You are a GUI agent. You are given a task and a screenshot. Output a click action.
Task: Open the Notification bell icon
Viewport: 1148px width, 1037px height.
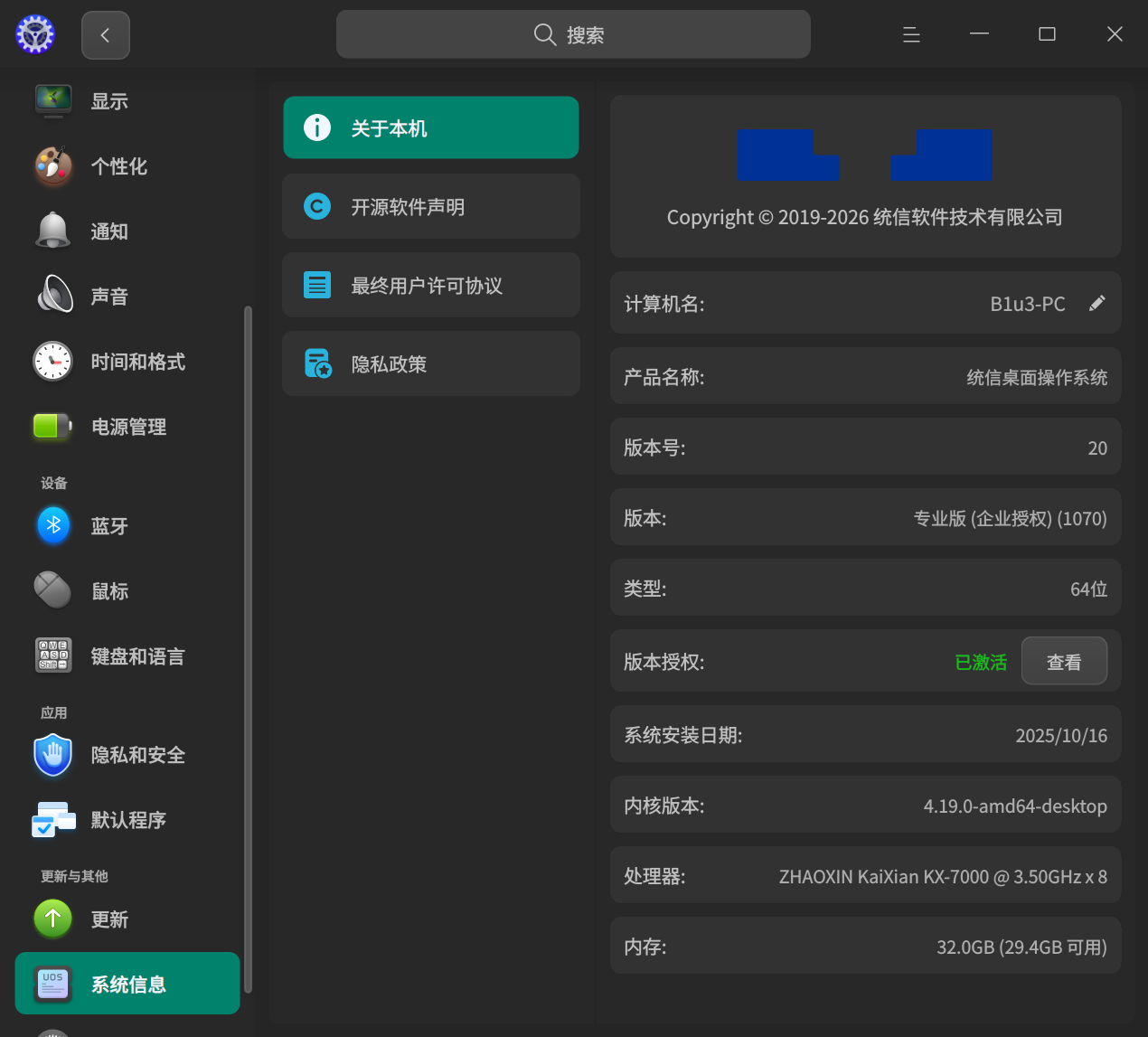tap(53, 231)
